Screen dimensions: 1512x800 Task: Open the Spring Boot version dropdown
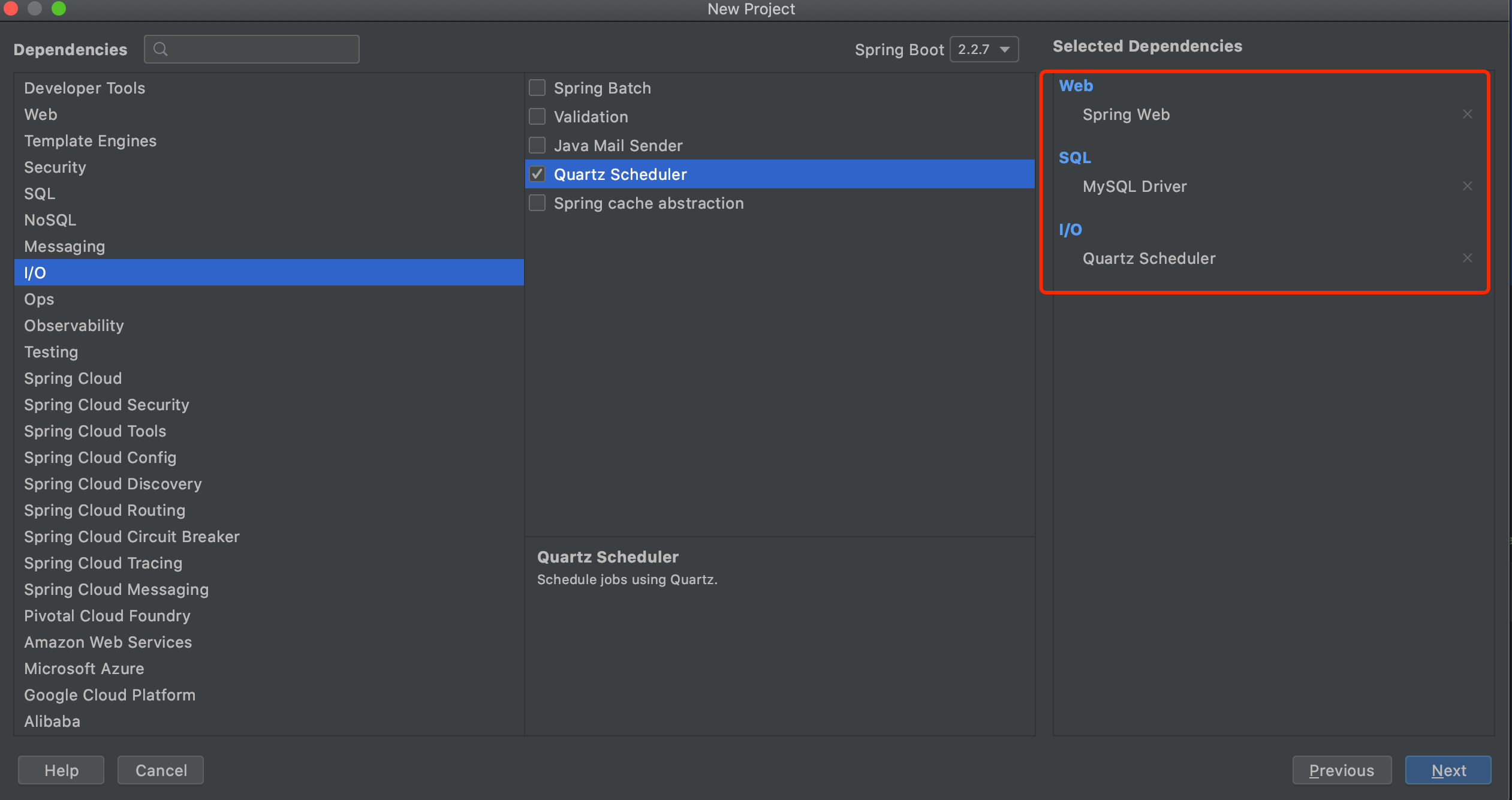tap(984, 49)
